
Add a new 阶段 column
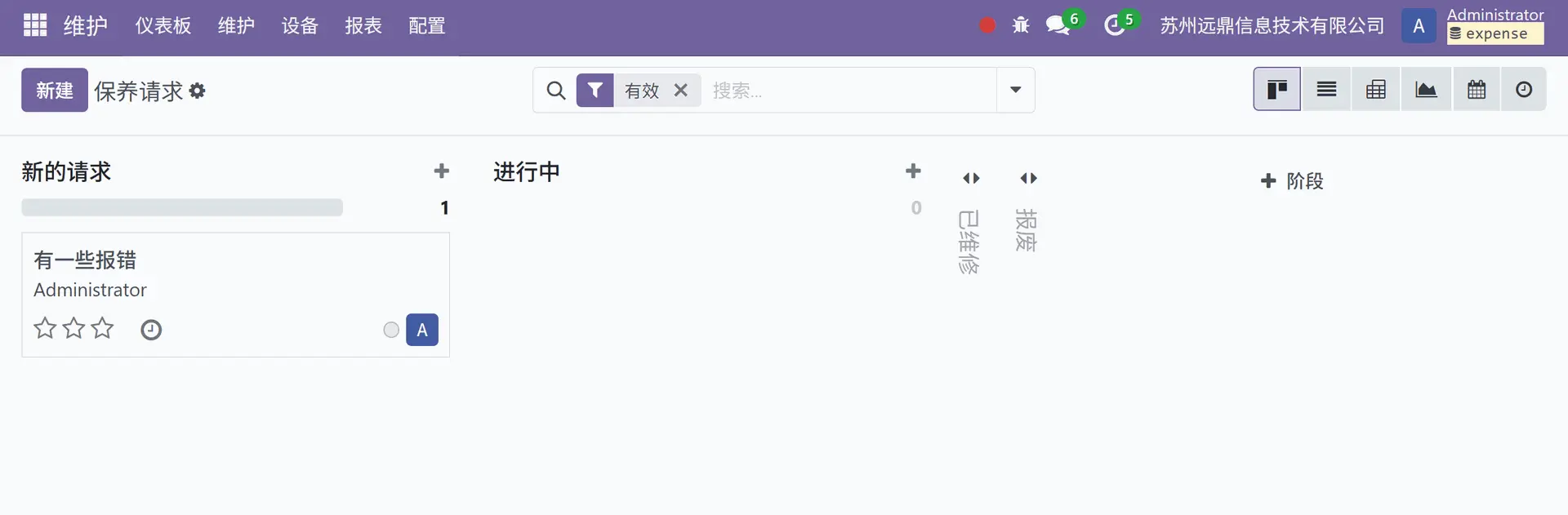tap(1292, 180)
